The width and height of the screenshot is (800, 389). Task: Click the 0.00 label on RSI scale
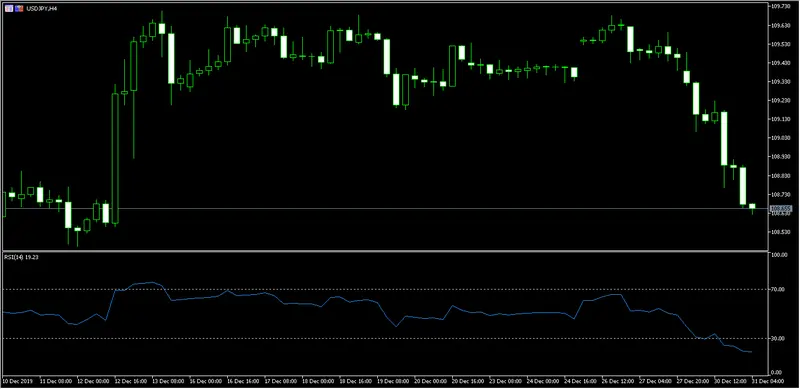click(x=777, y=373)
